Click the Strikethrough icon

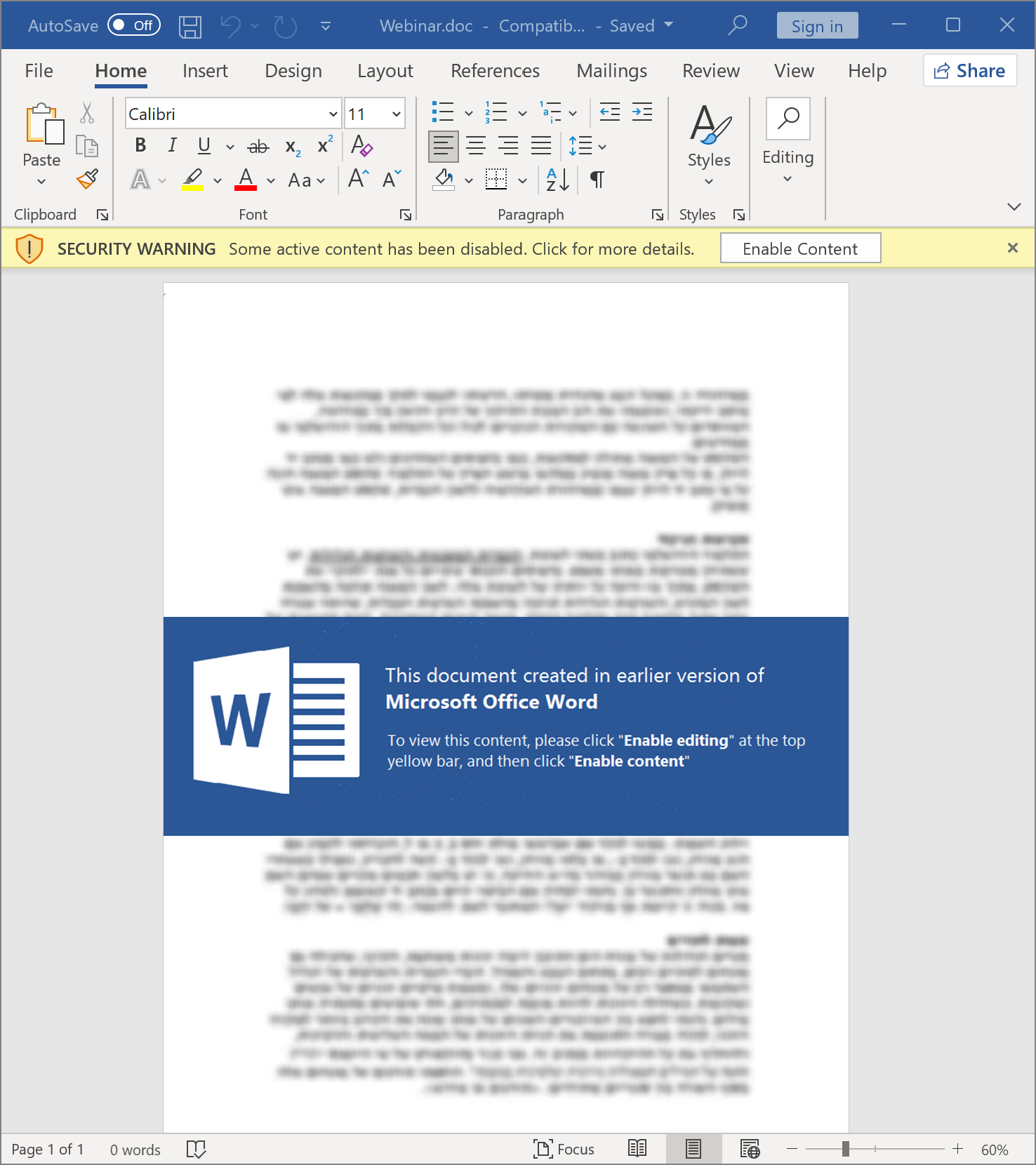pyautogui.click(x=258, y=146)
